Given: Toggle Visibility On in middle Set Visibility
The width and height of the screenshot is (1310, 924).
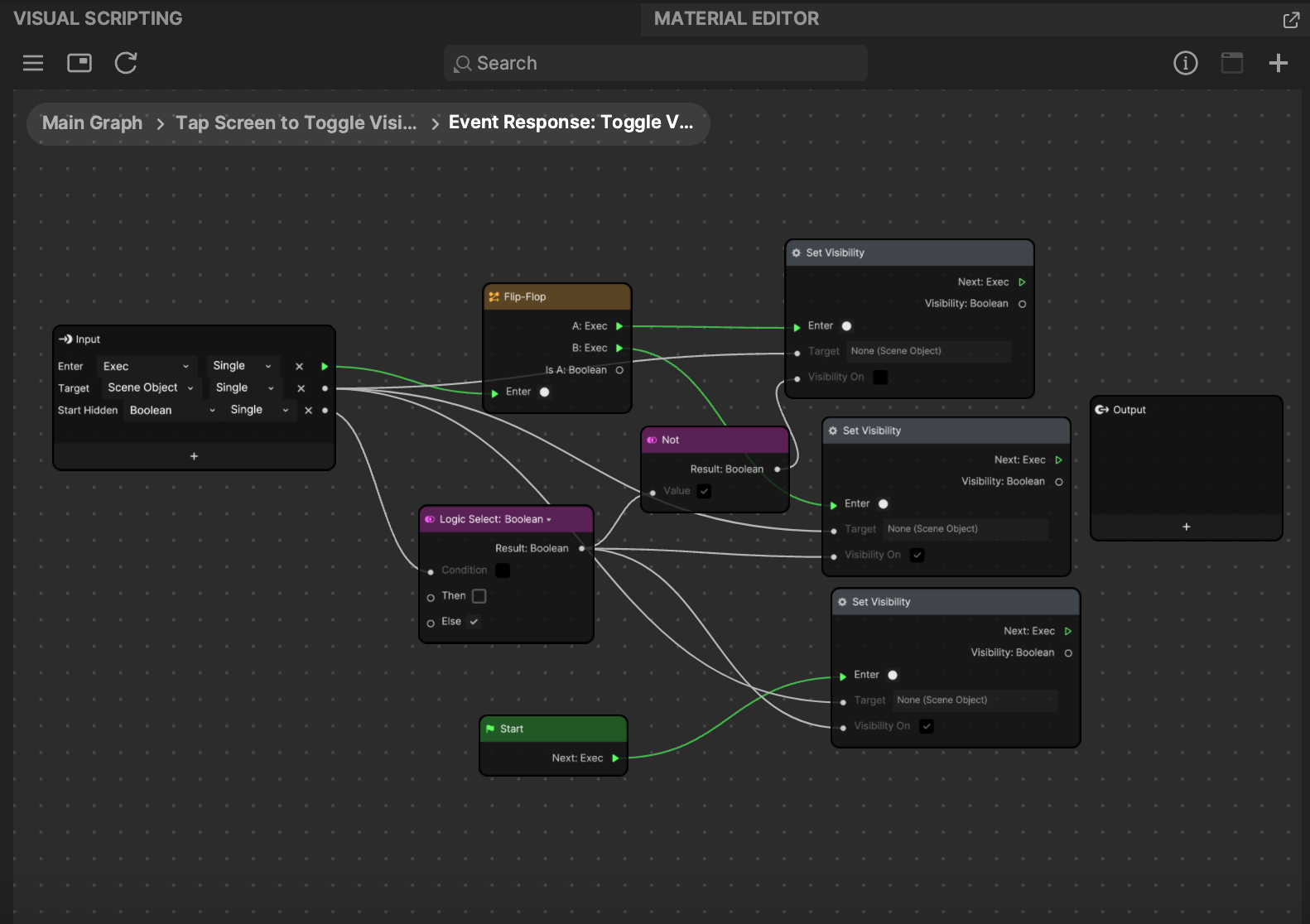Looking at the screenshot, I should tap(917, 556).
